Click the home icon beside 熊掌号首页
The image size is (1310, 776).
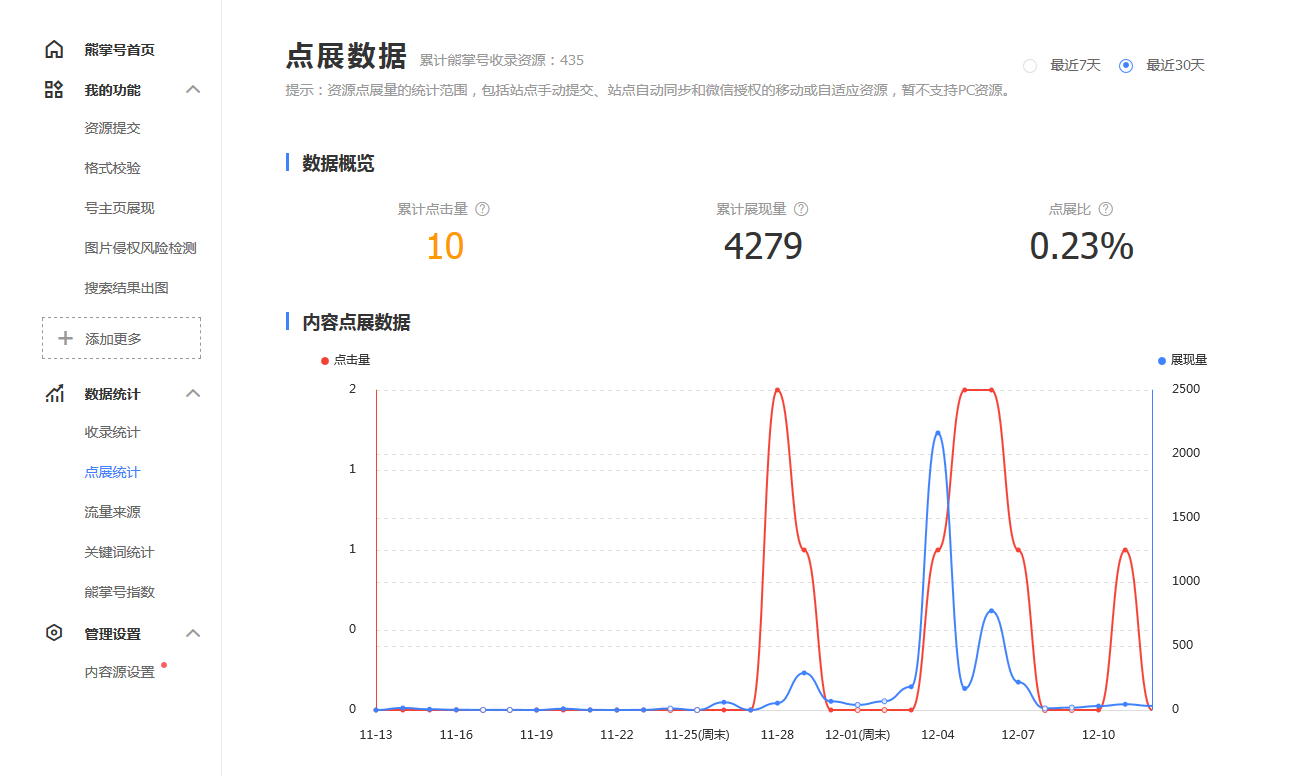click(x=54, y=50)
